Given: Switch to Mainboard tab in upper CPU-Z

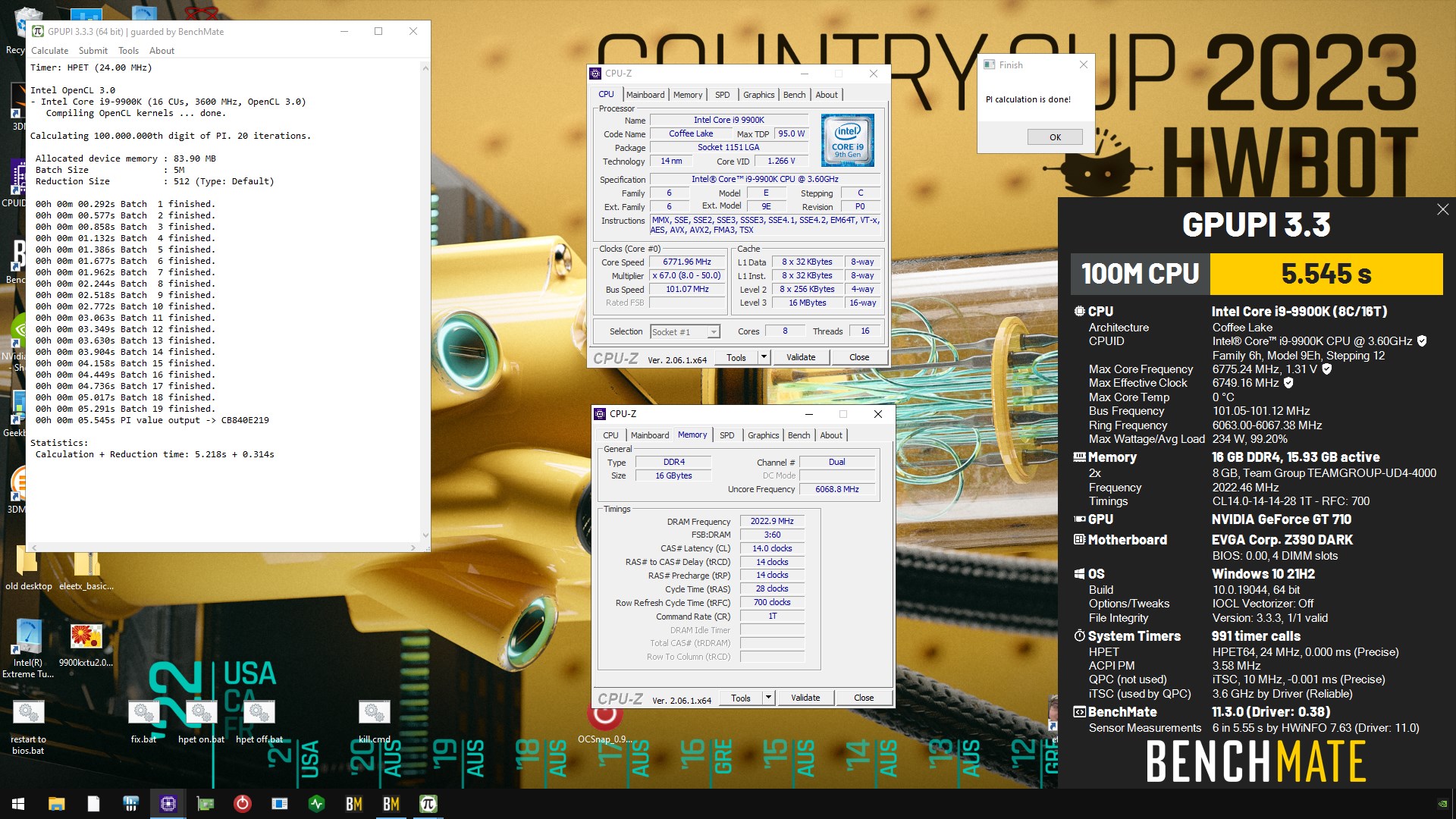Looking at the screenshot, I should tap(645, 95).
